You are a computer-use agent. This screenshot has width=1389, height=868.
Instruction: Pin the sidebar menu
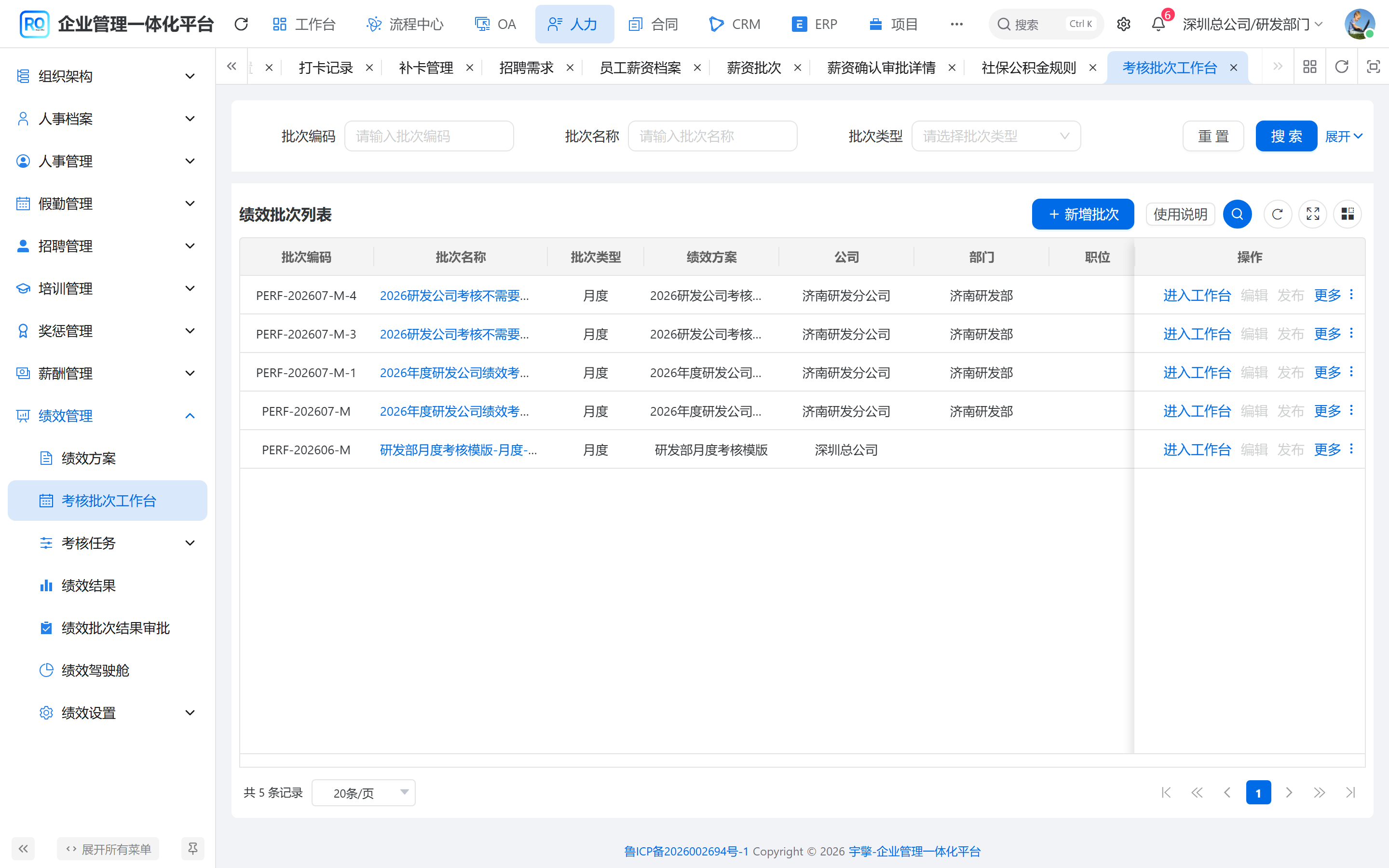tap(193, 849)
